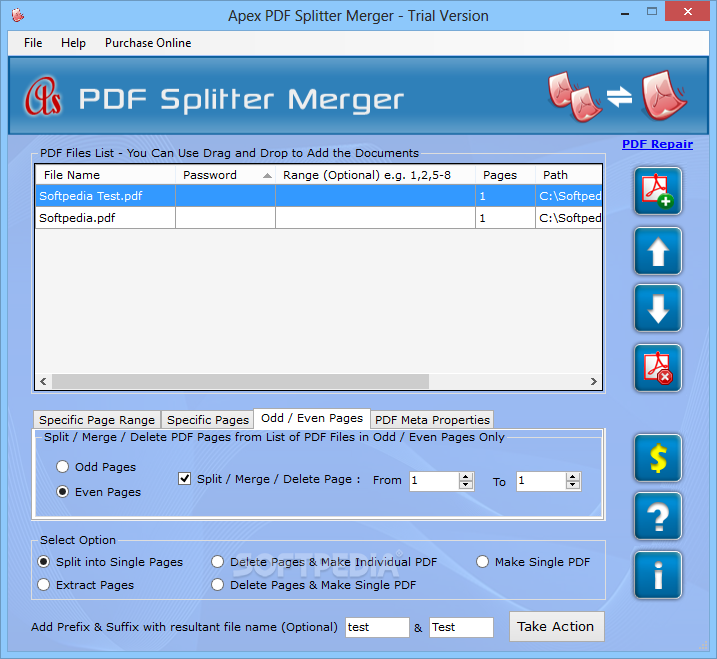Click the scroll left arrow of files list
The width and height of the screenshot is (717, 659).
click(43, 381)
